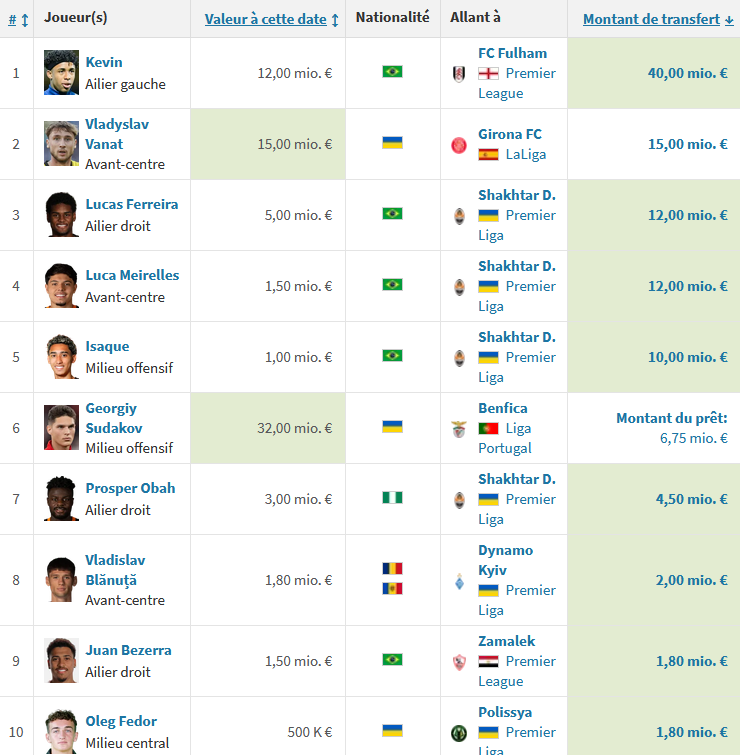Open Sudakov's 6,75 mio. € loan fee
The height and width of the screenshot is (755, 740).
(693, 438)
